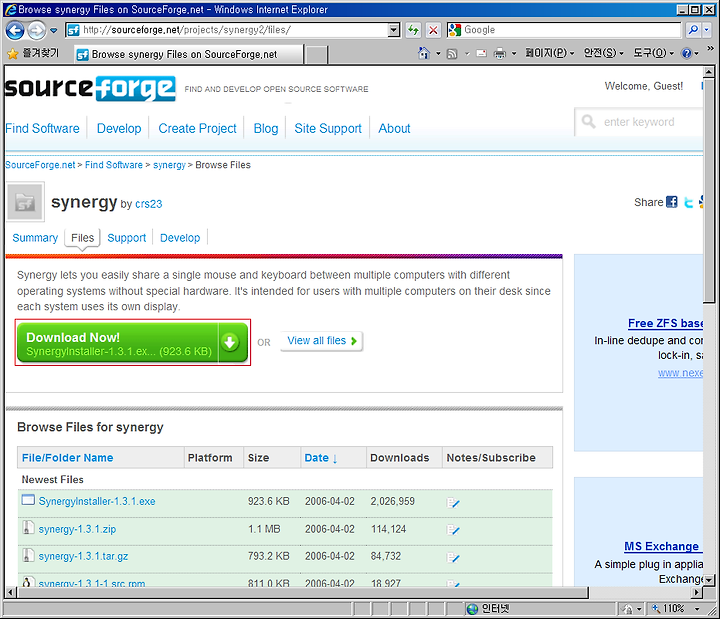Viewport: 720px width, 619px height.
Task: Open the synergy-1.3.1.tar.gz file link
Action: click(83, 556)
